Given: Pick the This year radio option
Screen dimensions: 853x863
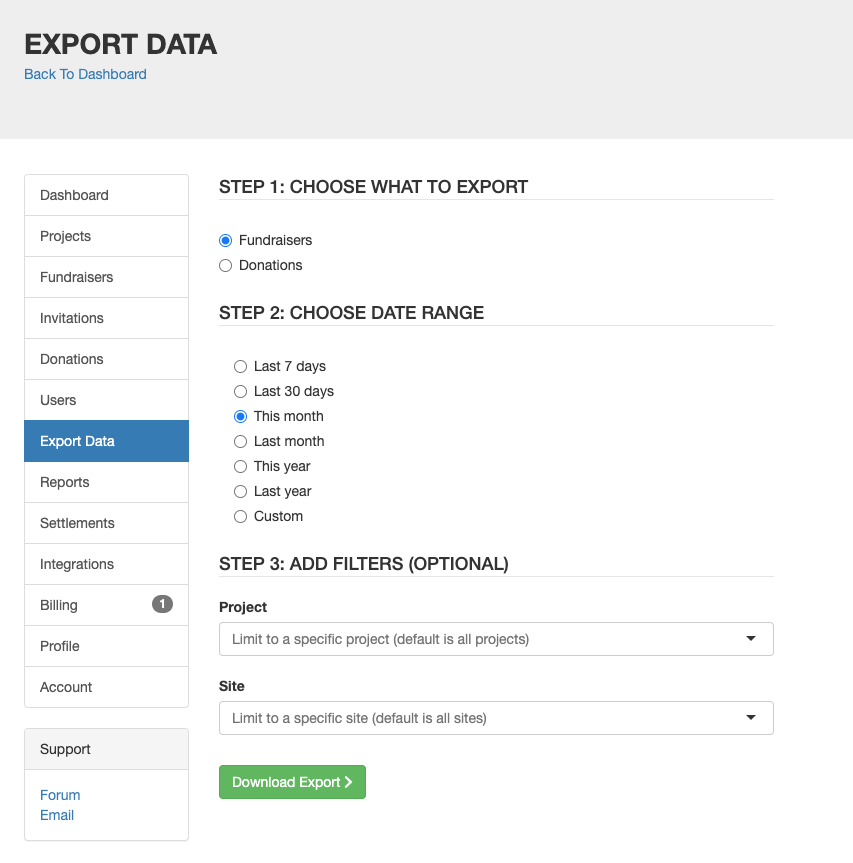Looking at the screenshot, I should pyautogui.click(x=240, y=467).
